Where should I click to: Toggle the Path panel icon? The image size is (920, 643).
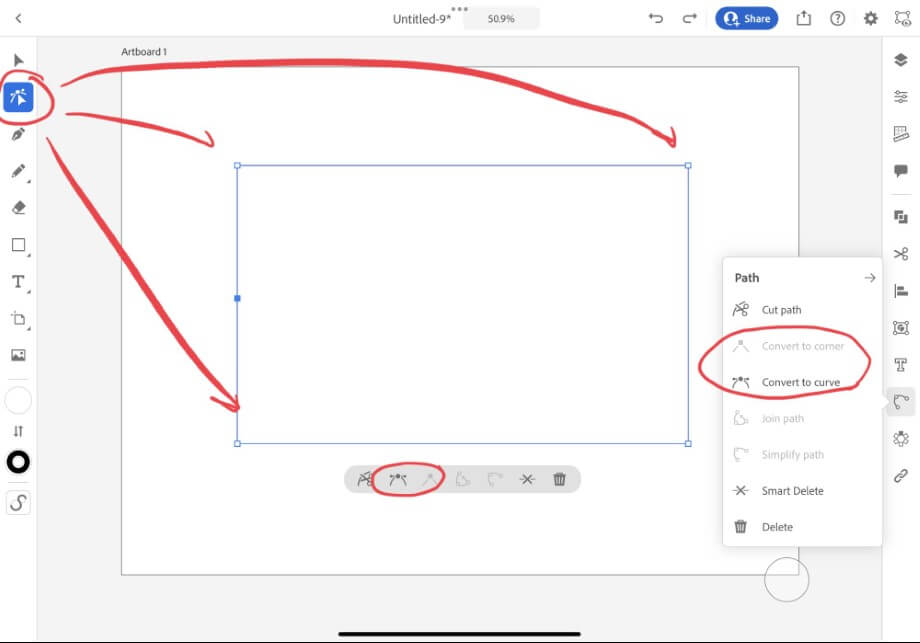901,401
